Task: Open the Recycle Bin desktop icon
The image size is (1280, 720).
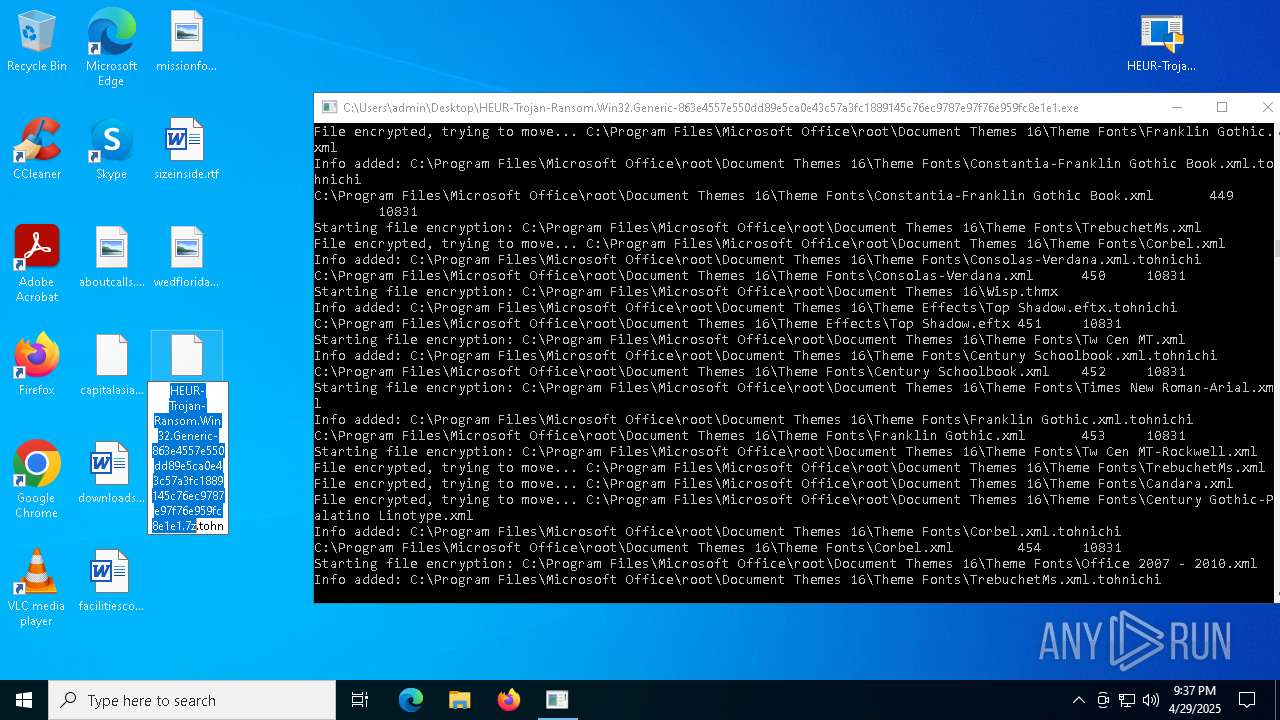Action: point(37,41)
